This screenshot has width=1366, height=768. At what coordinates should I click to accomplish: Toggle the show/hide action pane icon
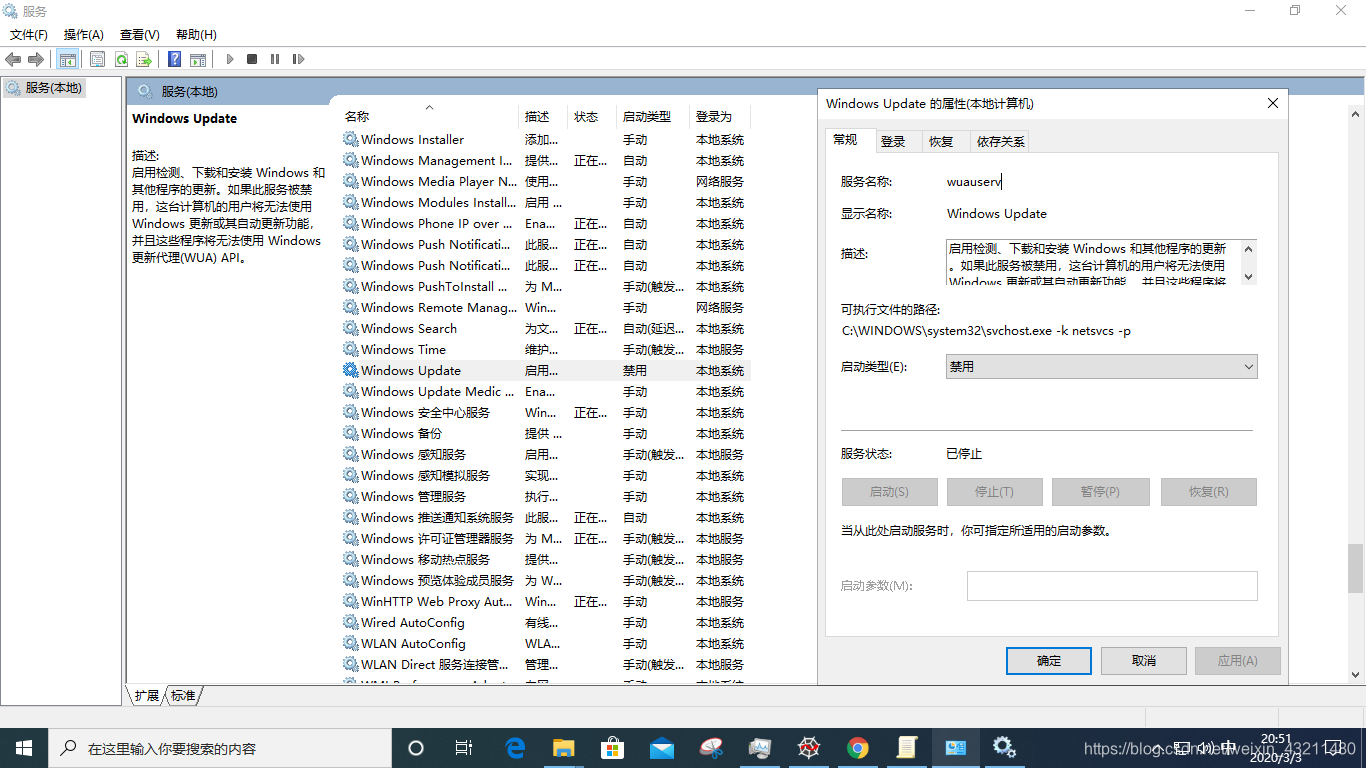198,59
